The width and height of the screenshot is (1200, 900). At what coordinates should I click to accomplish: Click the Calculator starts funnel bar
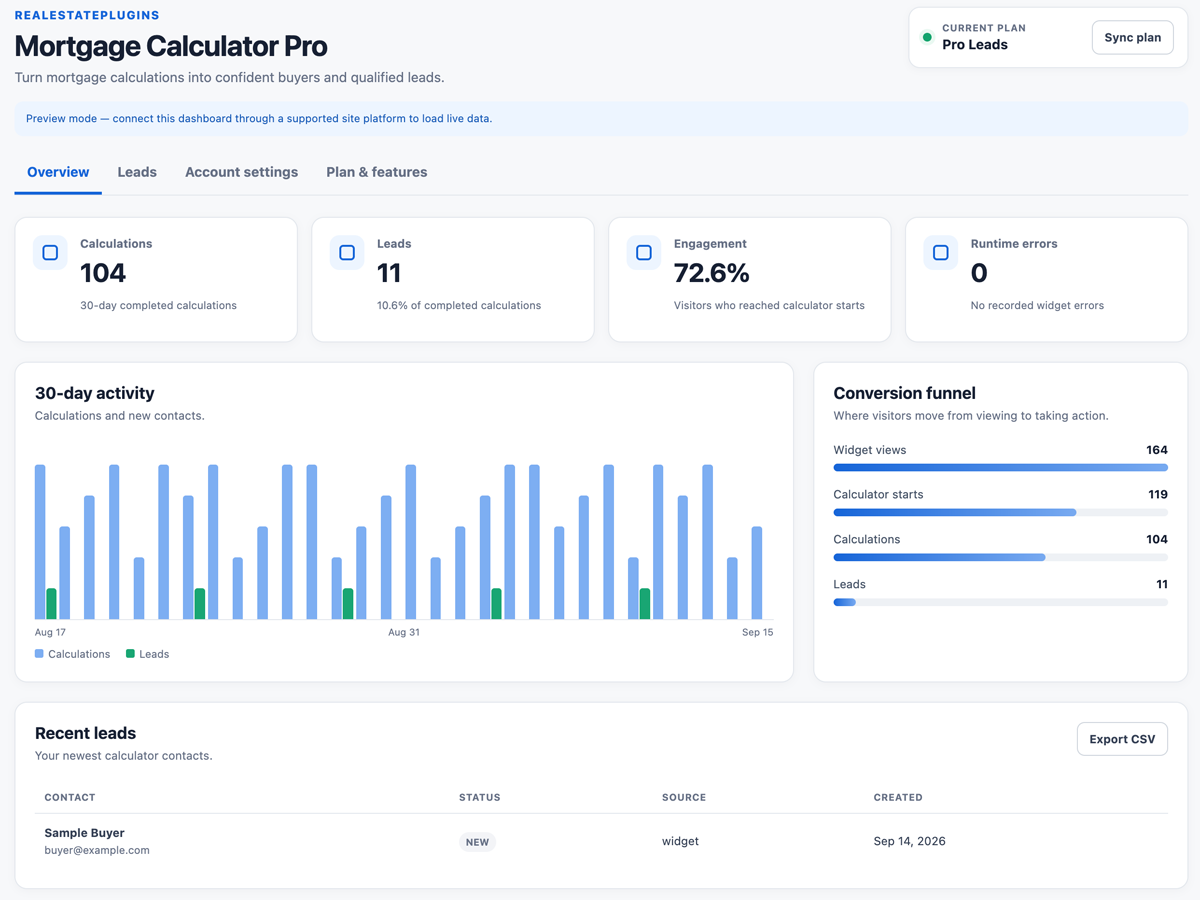tap(1000, 512)
